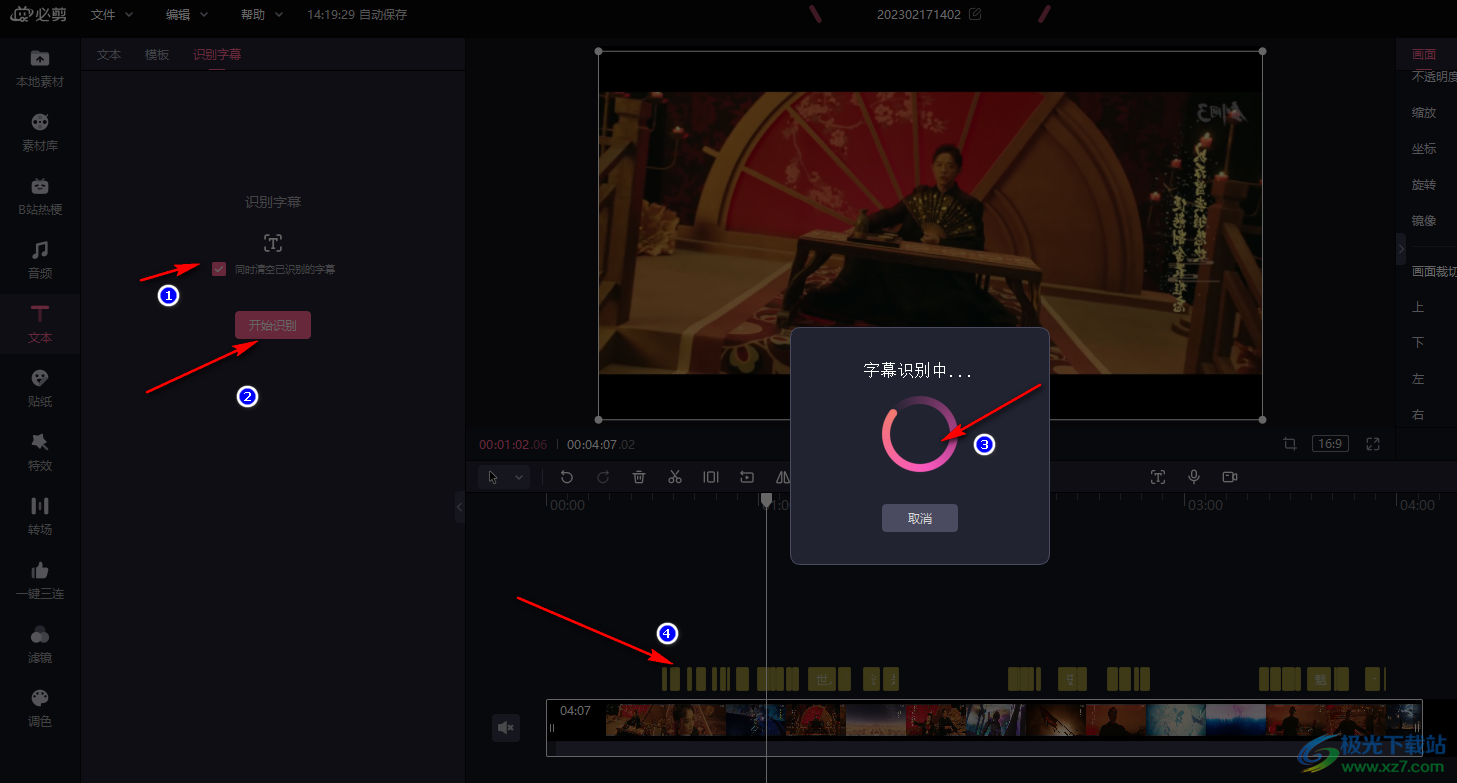Click the timeline playhead marker
This screenshot has width=1457, height=783.
(x=767, y=499)
